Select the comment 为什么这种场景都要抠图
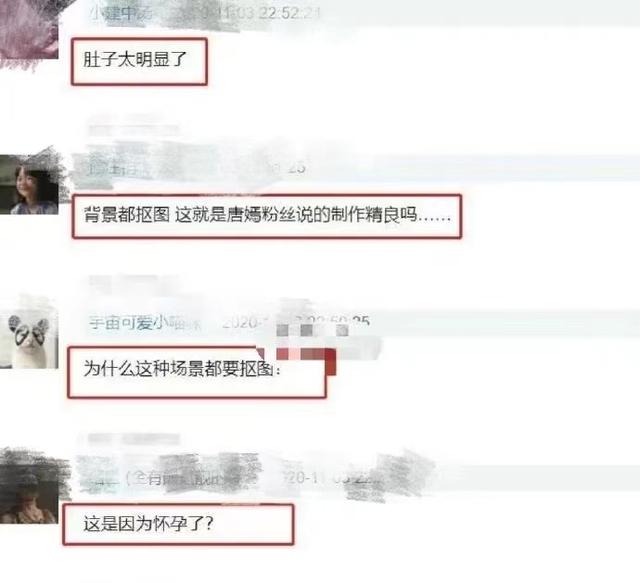Viewport: 640px width, 583px height. coord(197,372)
